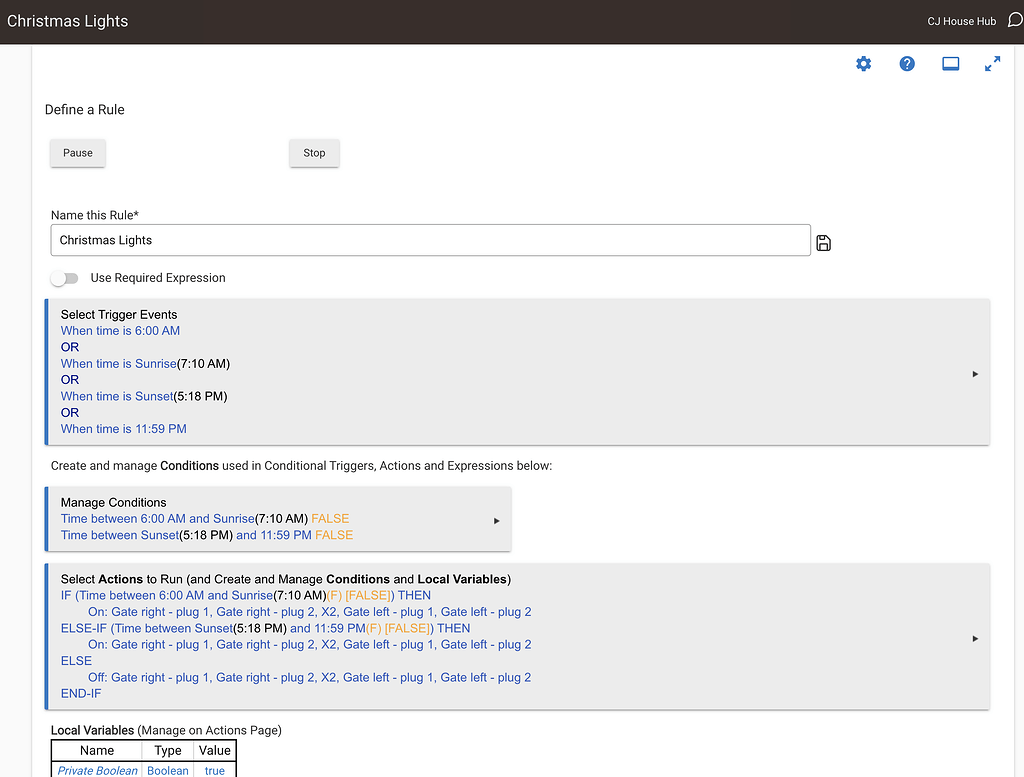Save the rule name with disk icon

tap(824, 242)
